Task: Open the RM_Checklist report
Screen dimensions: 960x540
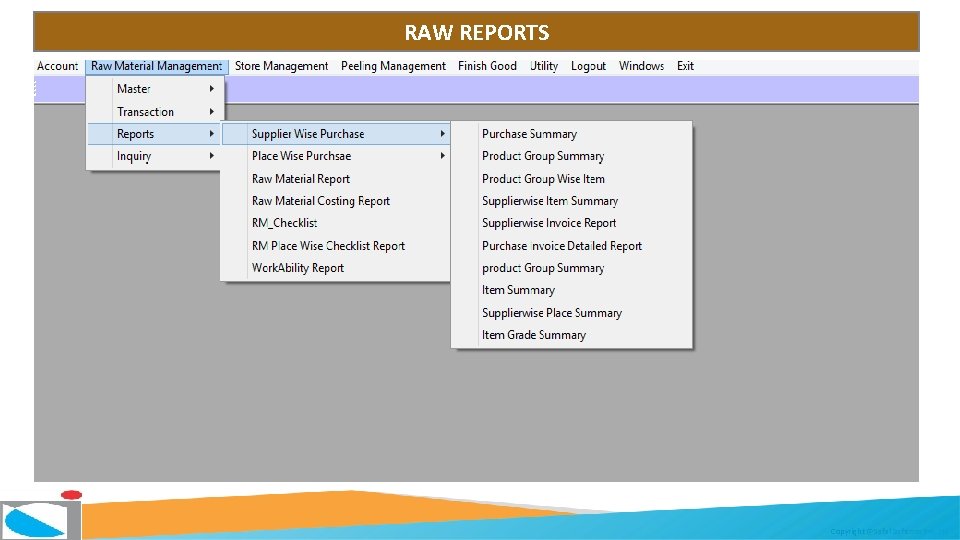Action: (x=336, y=223)
